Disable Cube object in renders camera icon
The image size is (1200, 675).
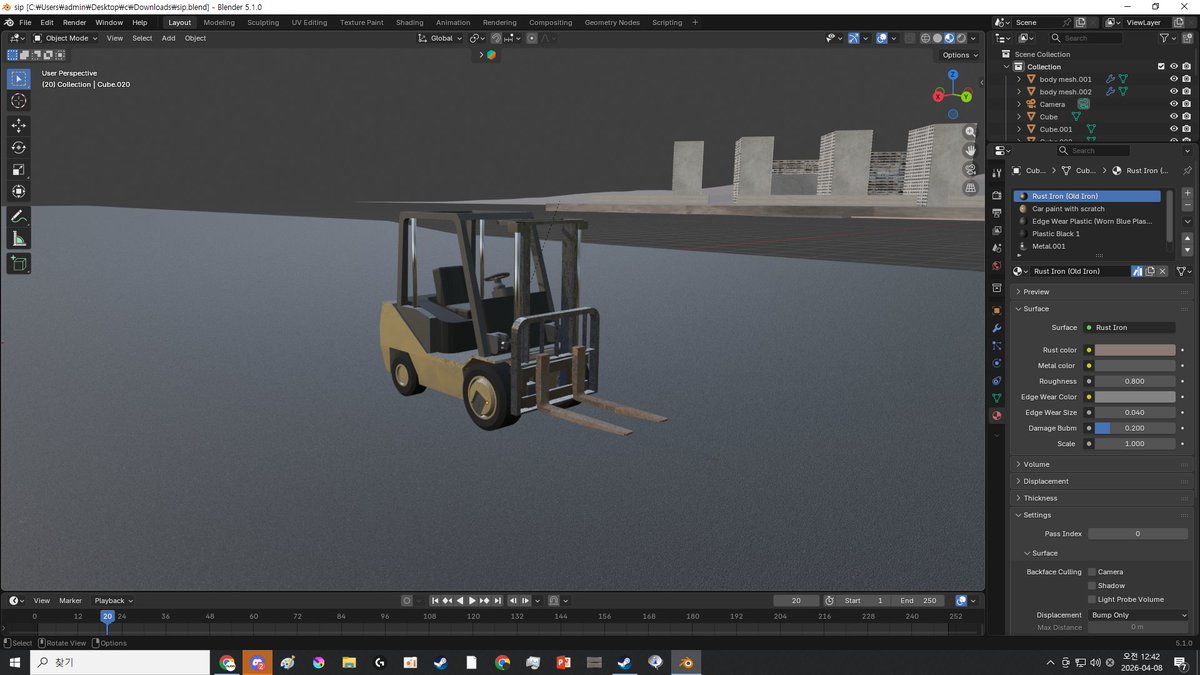coord(1186,116)
